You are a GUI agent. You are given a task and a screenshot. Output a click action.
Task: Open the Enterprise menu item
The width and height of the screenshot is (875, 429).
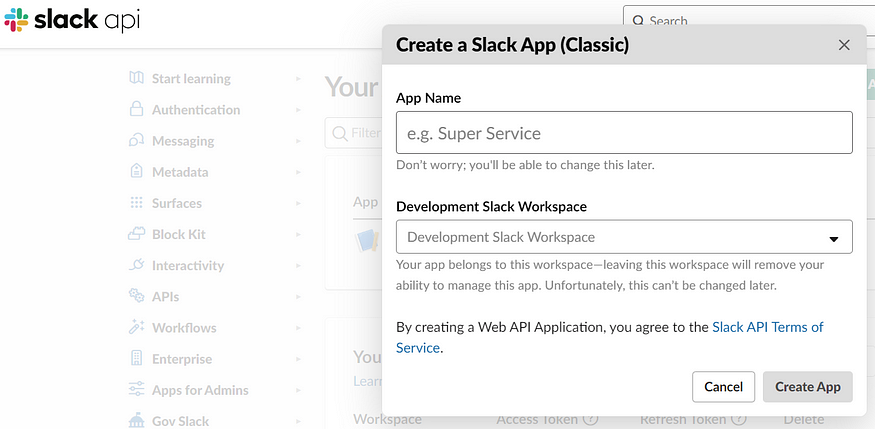coord(182,359)
